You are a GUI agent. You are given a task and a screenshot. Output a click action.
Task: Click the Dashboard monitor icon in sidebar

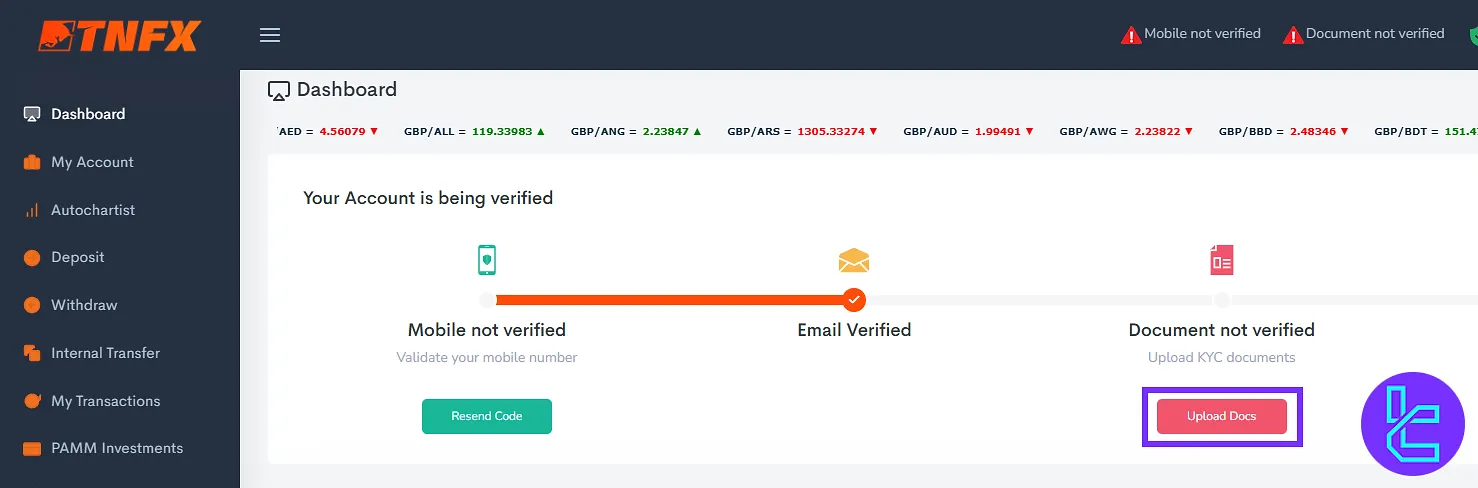[x=32, y=114]
